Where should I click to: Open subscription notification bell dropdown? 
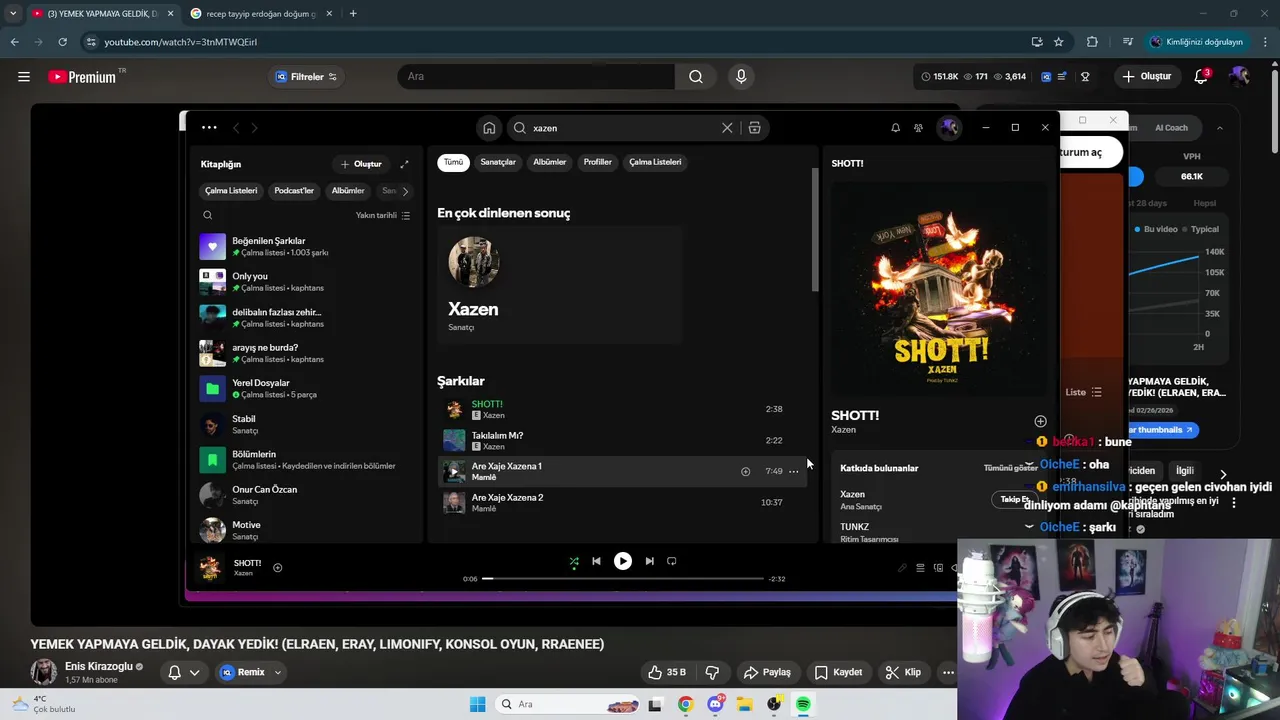[184, 672]
